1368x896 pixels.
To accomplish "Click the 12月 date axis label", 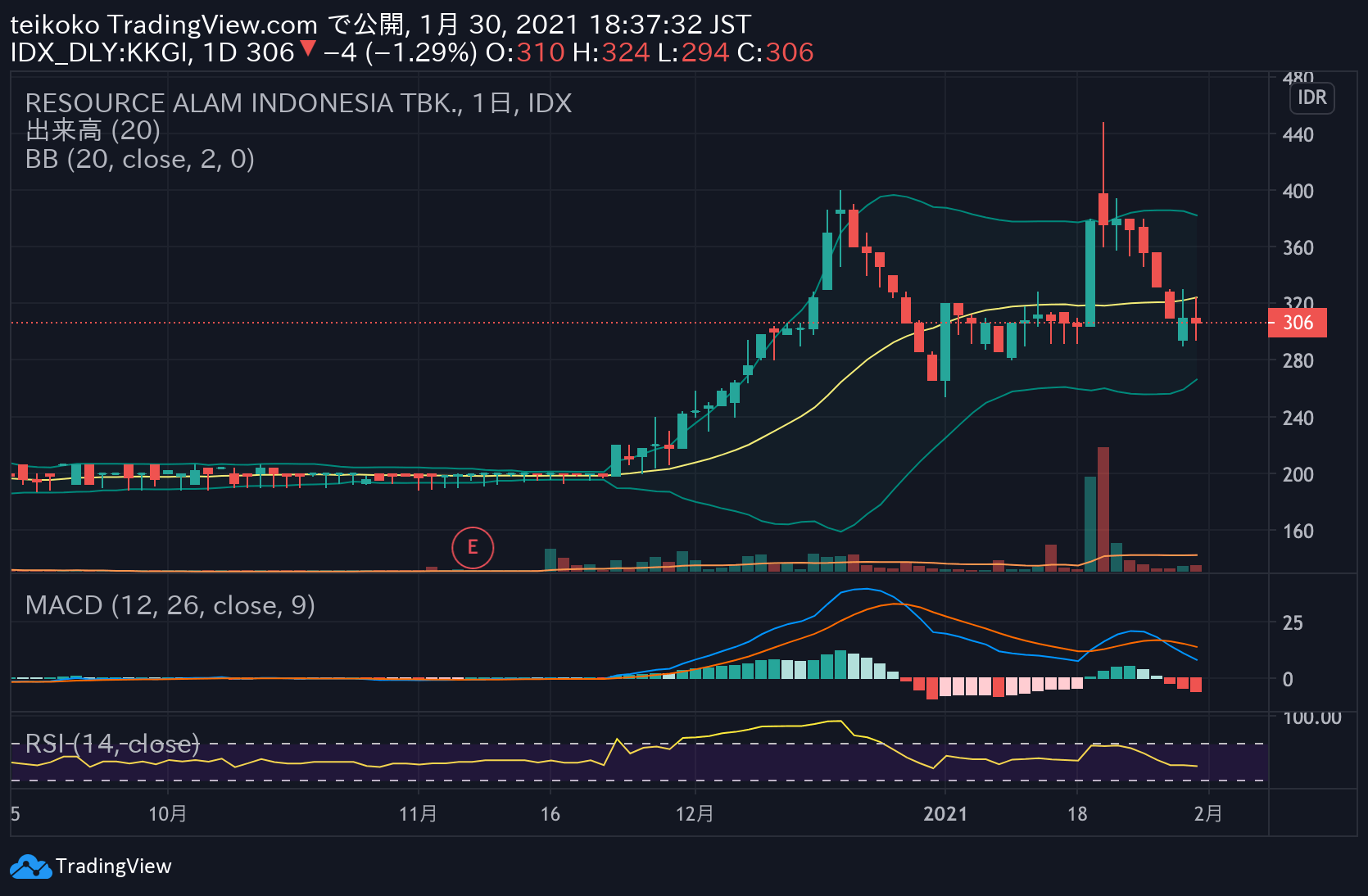I will (695, 814).
